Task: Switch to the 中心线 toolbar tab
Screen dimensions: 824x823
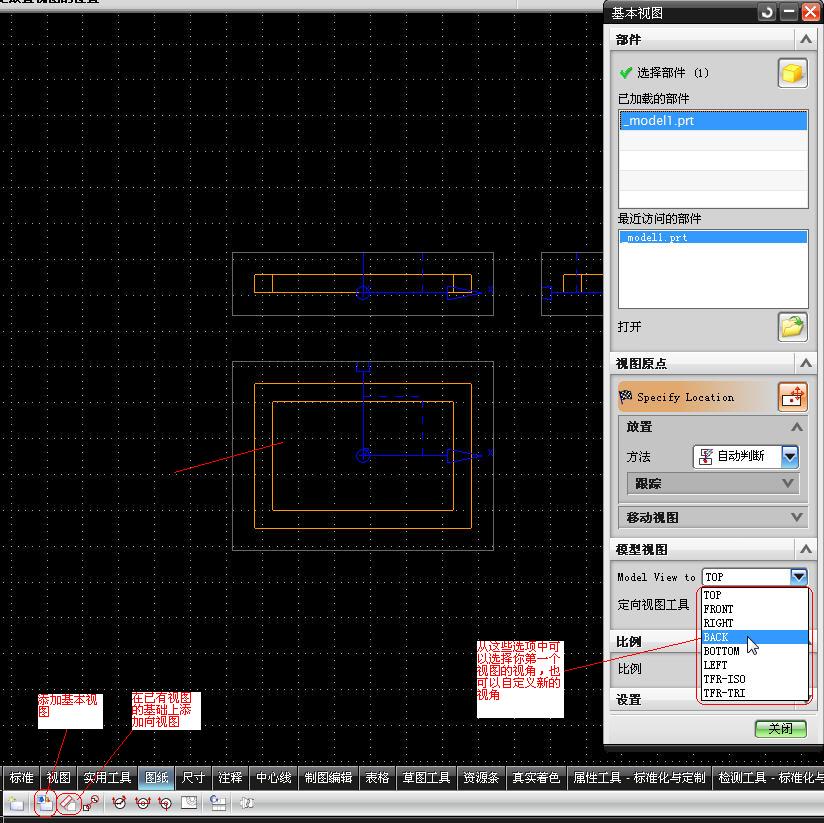Action: (273, 777)
